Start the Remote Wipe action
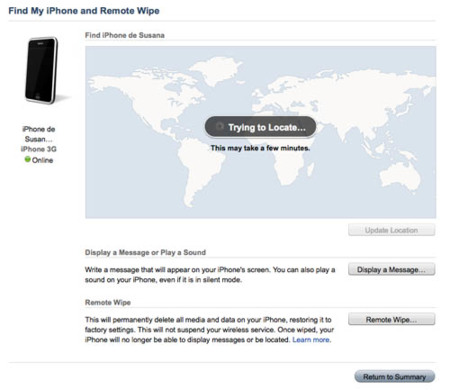The height and width of the screenshot is (390, 450). (x=391, y=319)
